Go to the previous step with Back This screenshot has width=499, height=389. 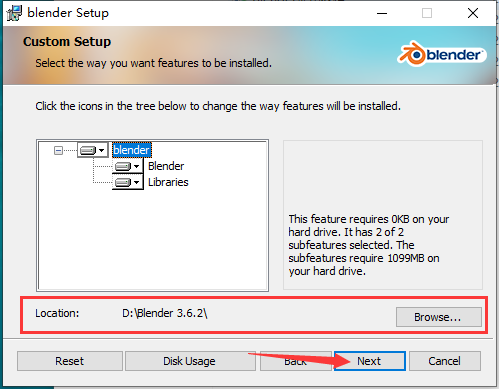296,361
